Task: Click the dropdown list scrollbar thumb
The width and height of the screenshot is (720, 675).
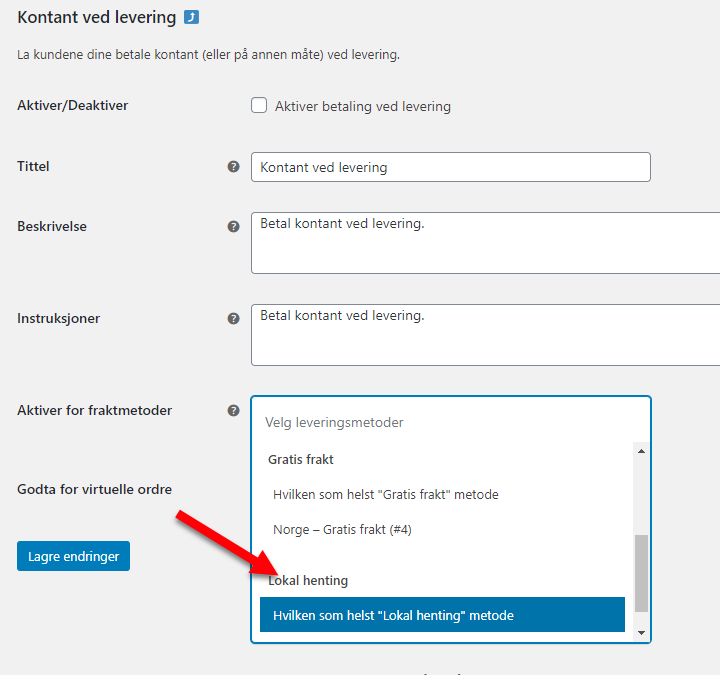Action: coord(641,573)
